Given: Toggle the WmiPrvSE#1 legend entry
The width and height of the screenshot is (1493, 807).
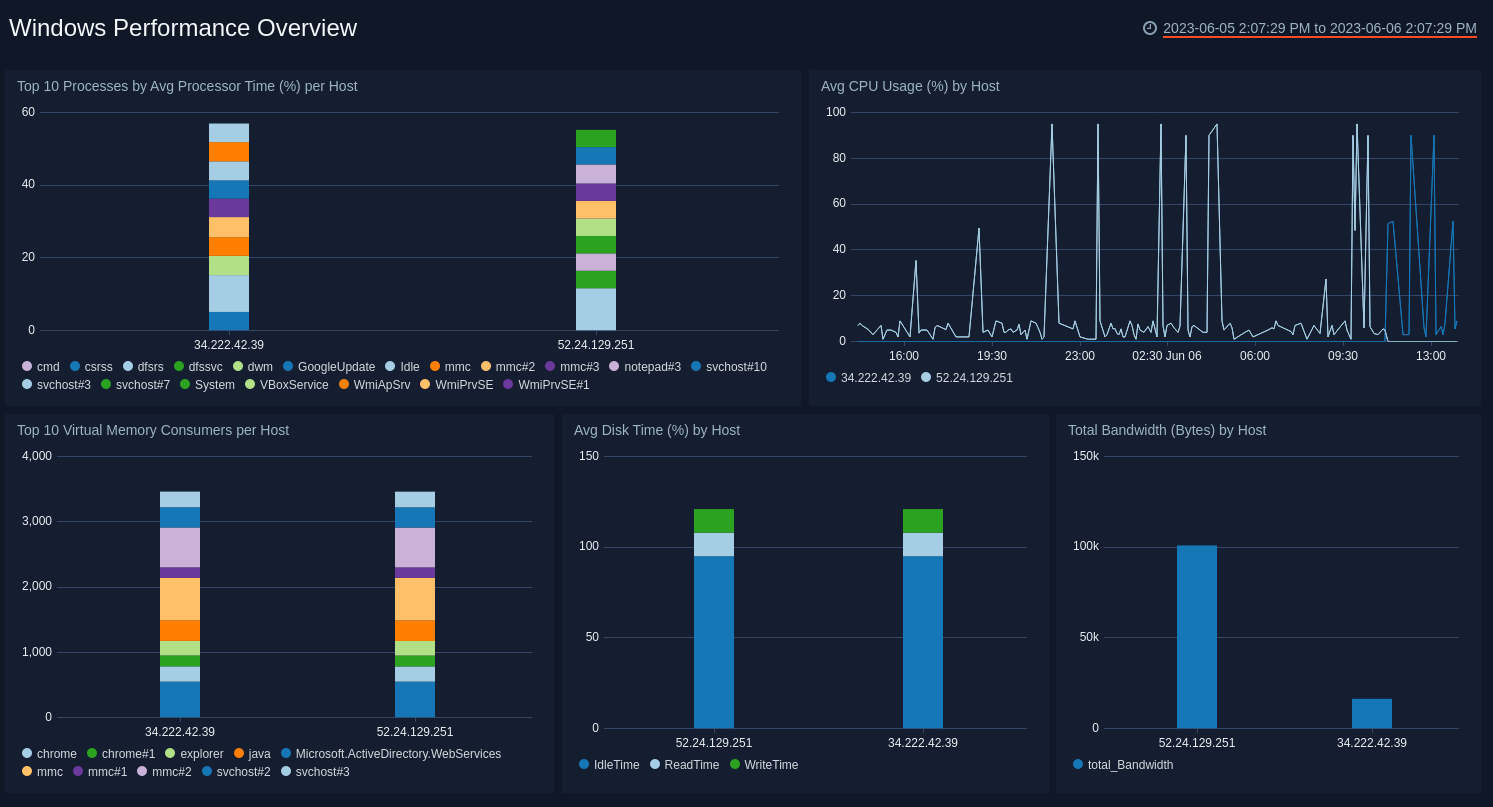Looking at the screenshot, I should tap(546, 385).
